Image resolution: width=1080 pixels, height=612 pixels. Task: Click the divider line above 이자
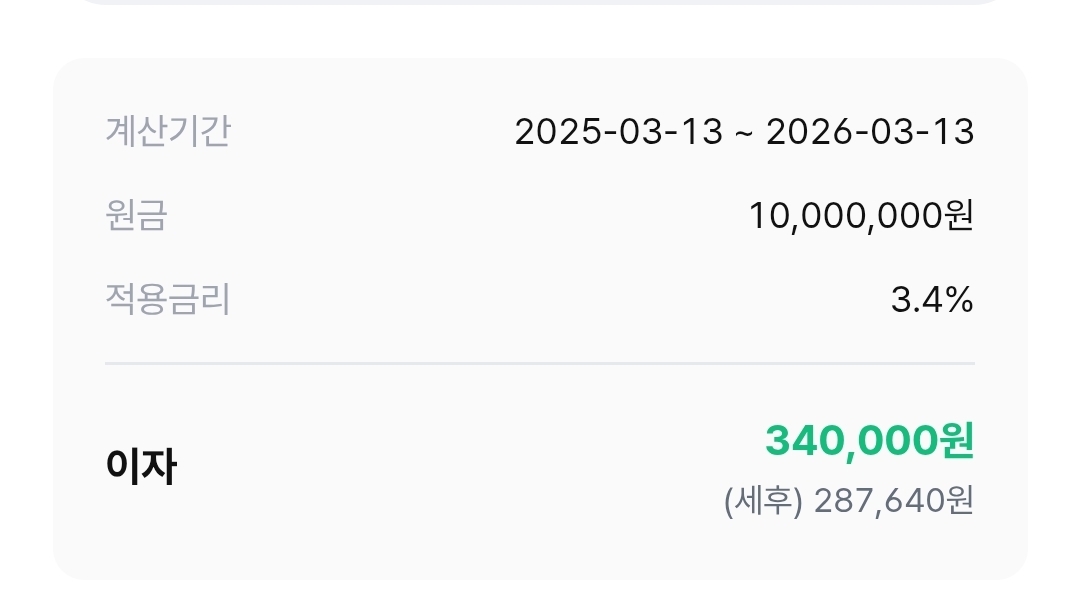click(540, 363)
